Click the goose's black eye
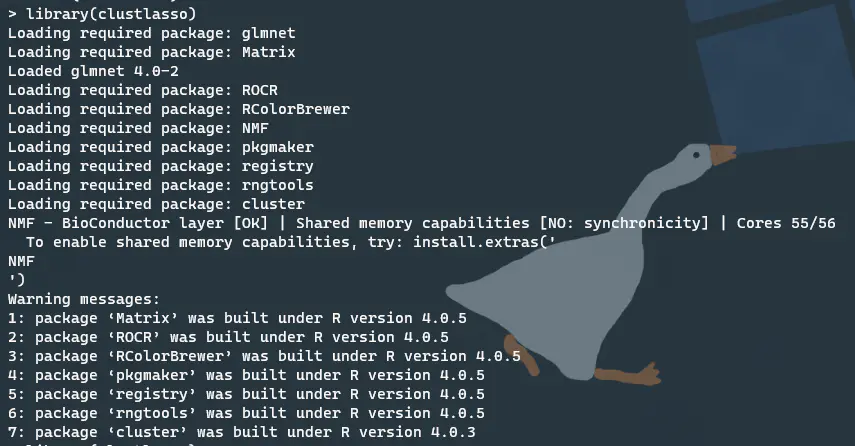Image resolution: width=855 pixels, height=446 pixels. click(x=696, y=155)
